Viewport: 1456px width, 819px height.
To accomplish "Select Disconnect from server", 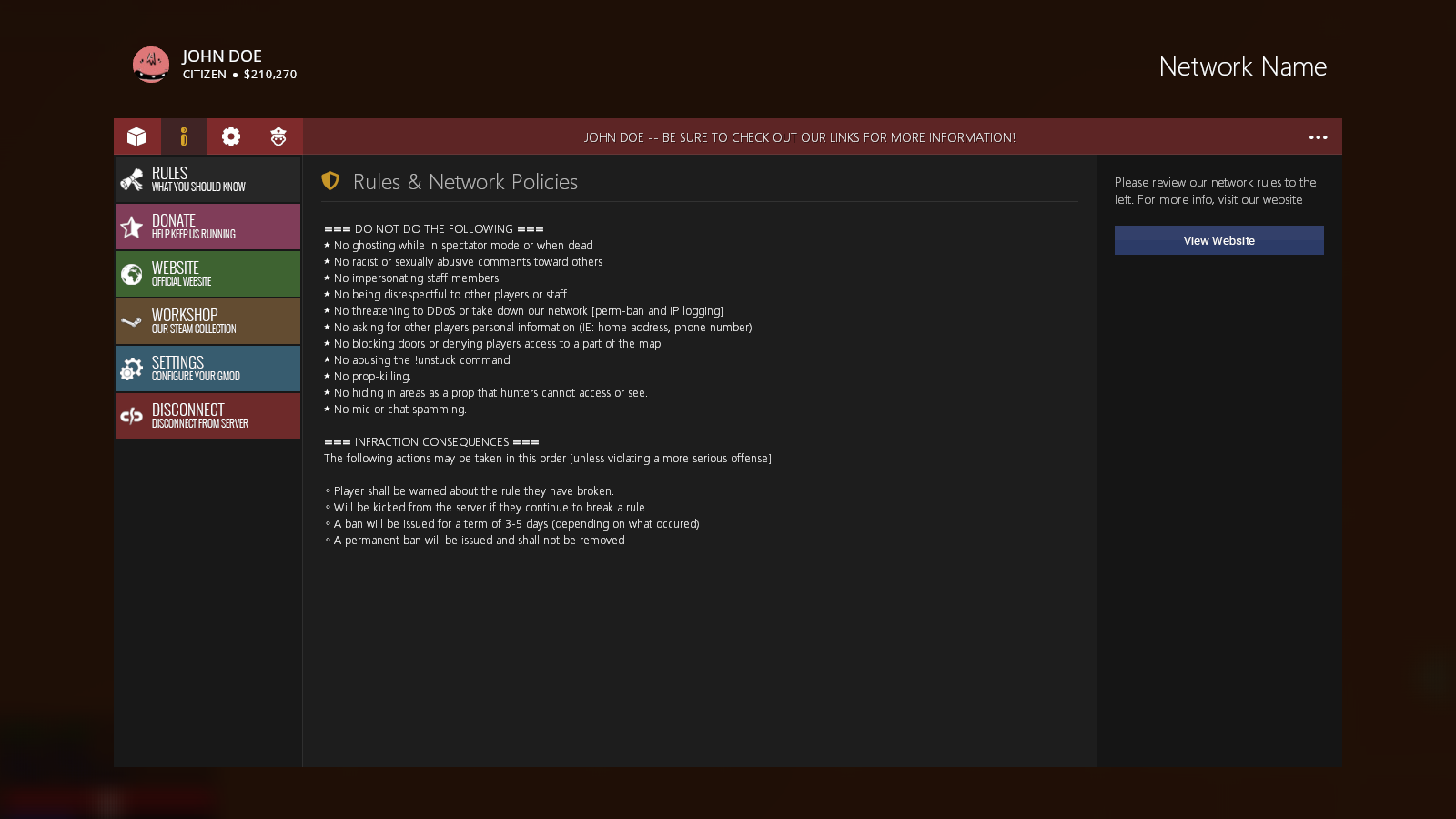I will point(207,416).
